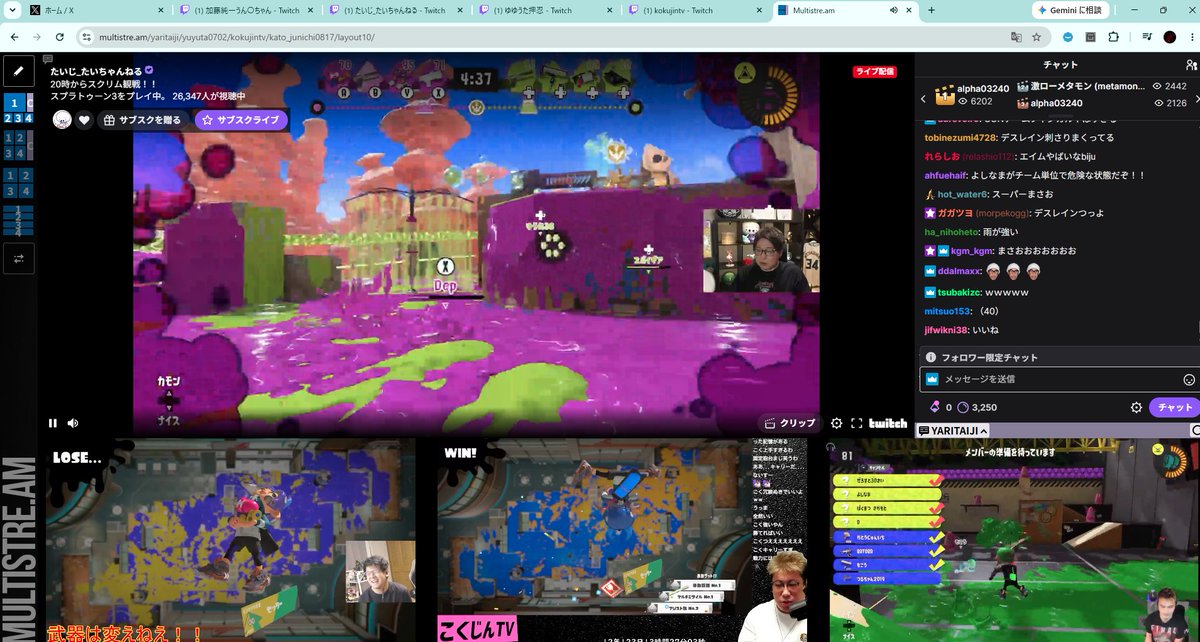Select the layout with large stream one above 2 3 4
The height and width of the screenshot is (642, 1200).
pos(18,110)
